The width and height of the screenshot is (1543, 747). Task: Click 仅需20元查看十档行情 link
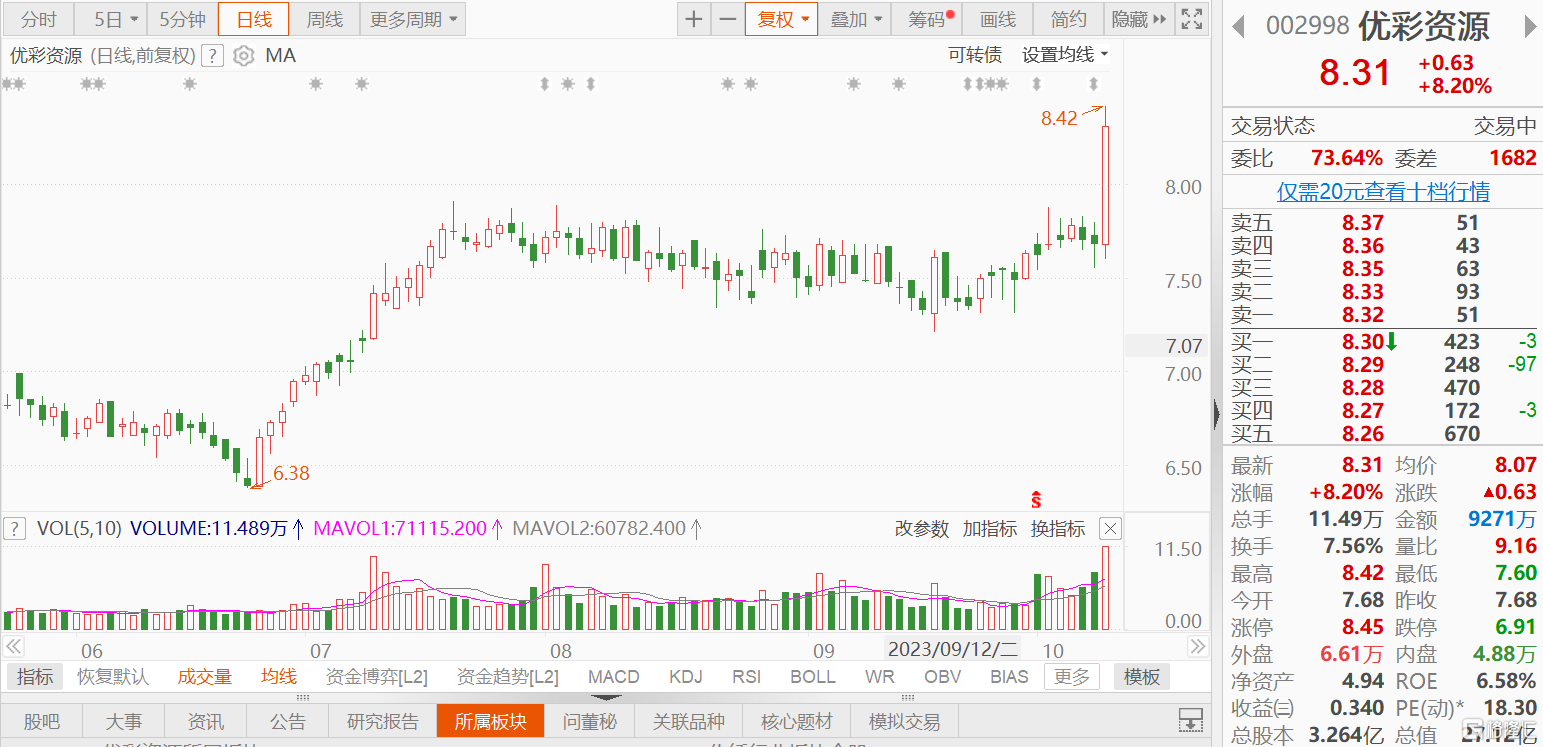pyautogui.click(x=1383, y=191)
